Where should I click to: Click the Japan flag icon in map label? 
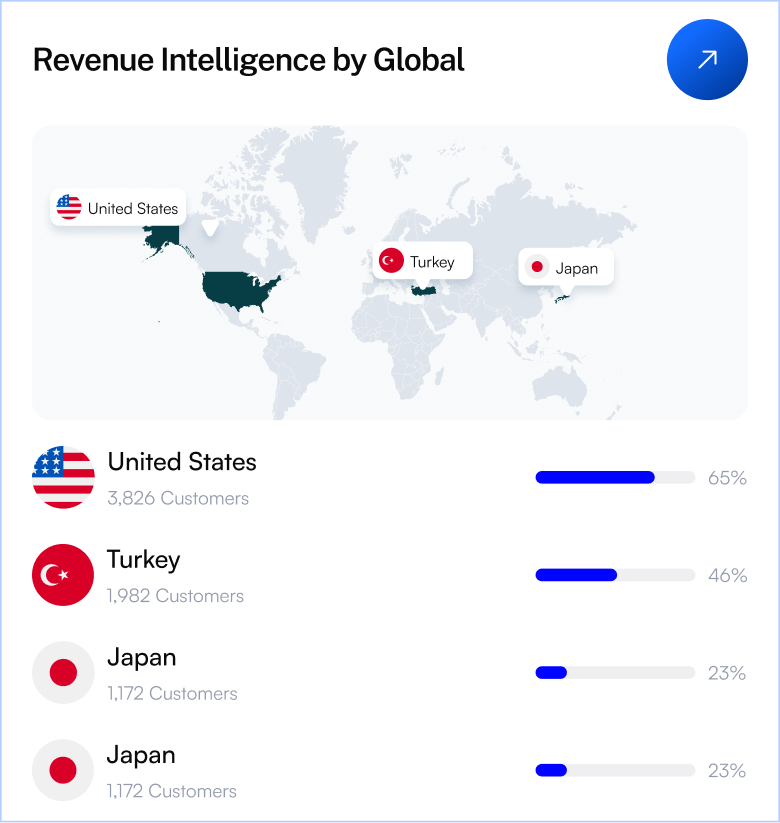click(x=537, y=267)
